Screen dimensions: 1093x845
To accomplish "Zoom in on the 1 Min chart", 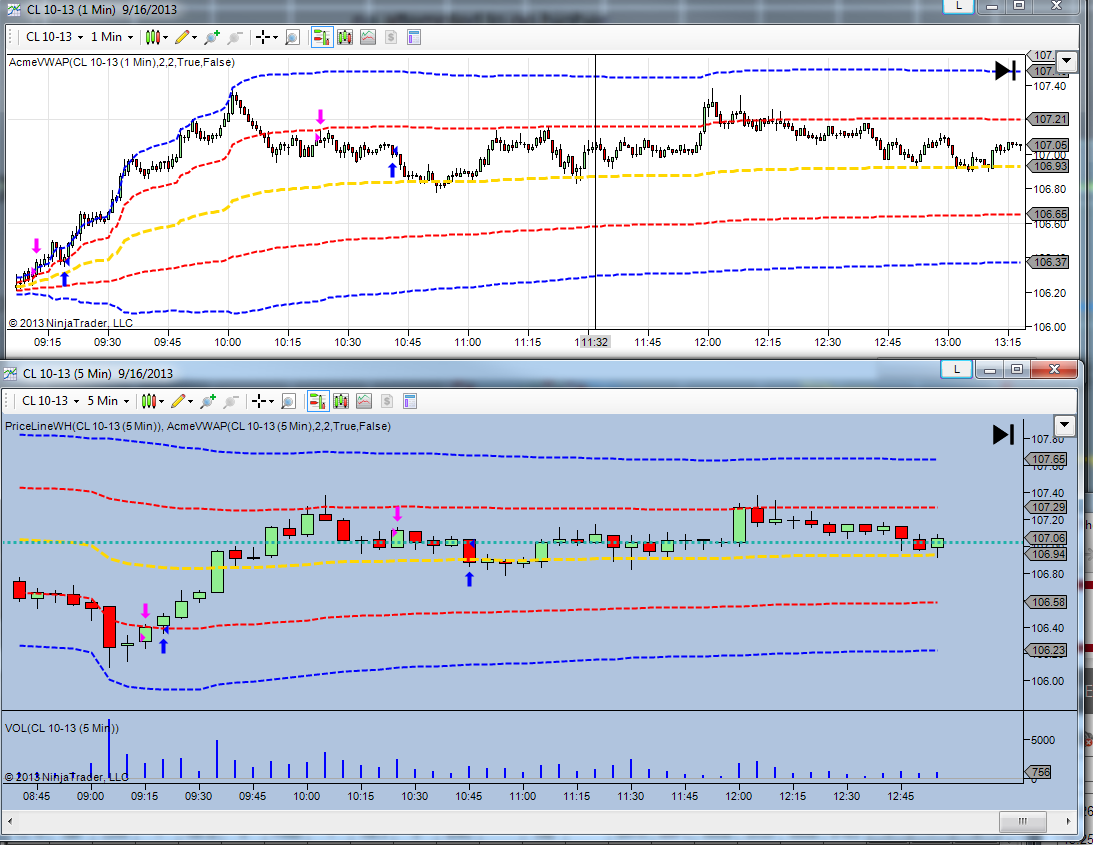I will coord(211,37).
